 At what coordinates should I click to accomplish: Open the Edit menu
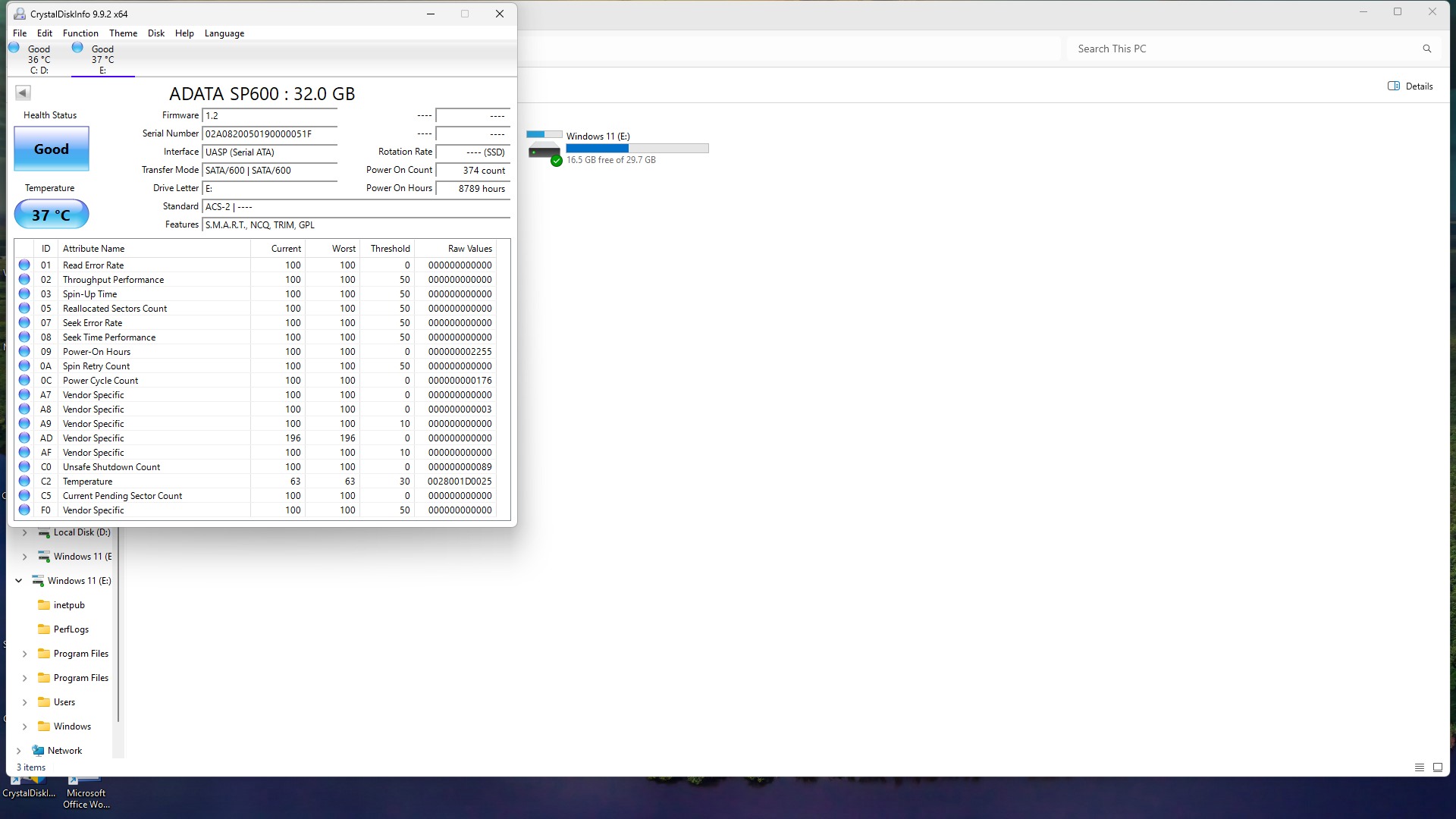45,33
